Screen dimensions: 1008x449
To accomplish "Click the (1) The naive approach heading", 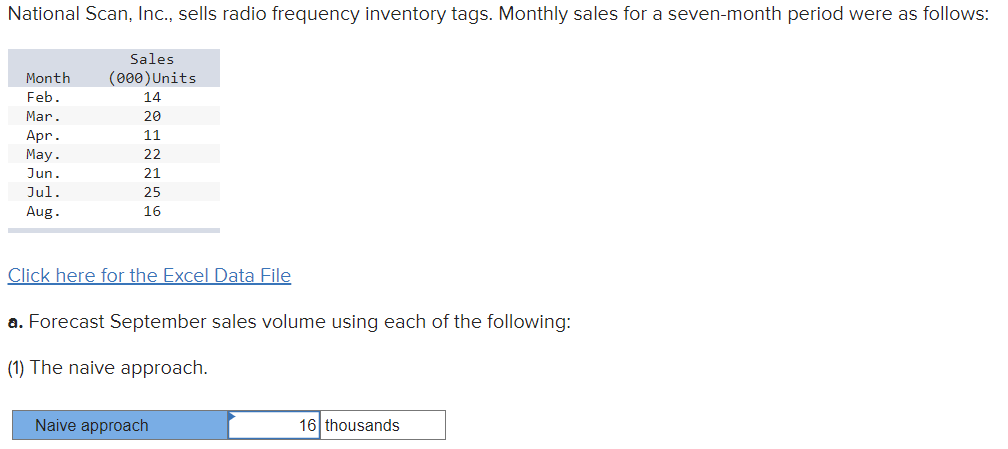I will [108, 368].
